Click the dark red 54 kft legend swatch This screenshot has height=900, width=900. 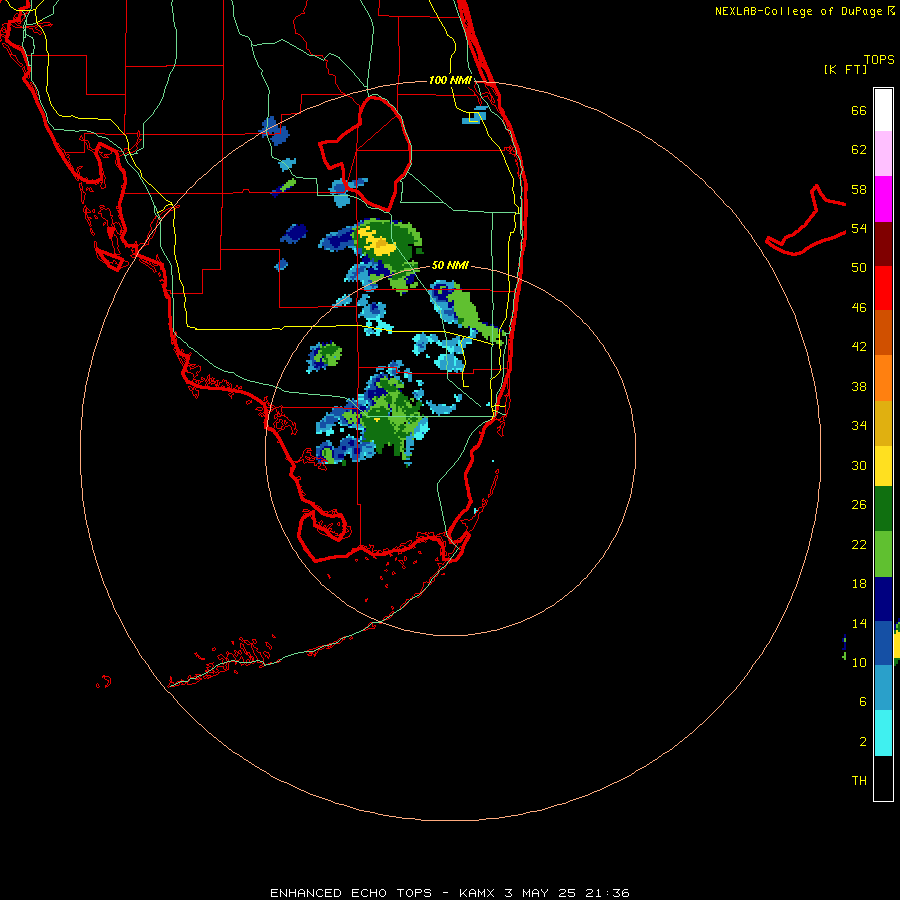click(x=883, y=244)
